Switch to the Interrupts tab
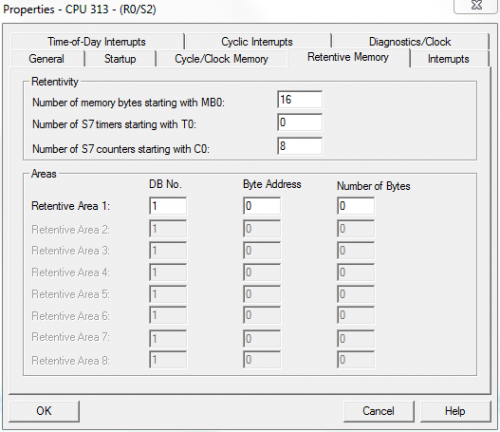 coord(449,59)
